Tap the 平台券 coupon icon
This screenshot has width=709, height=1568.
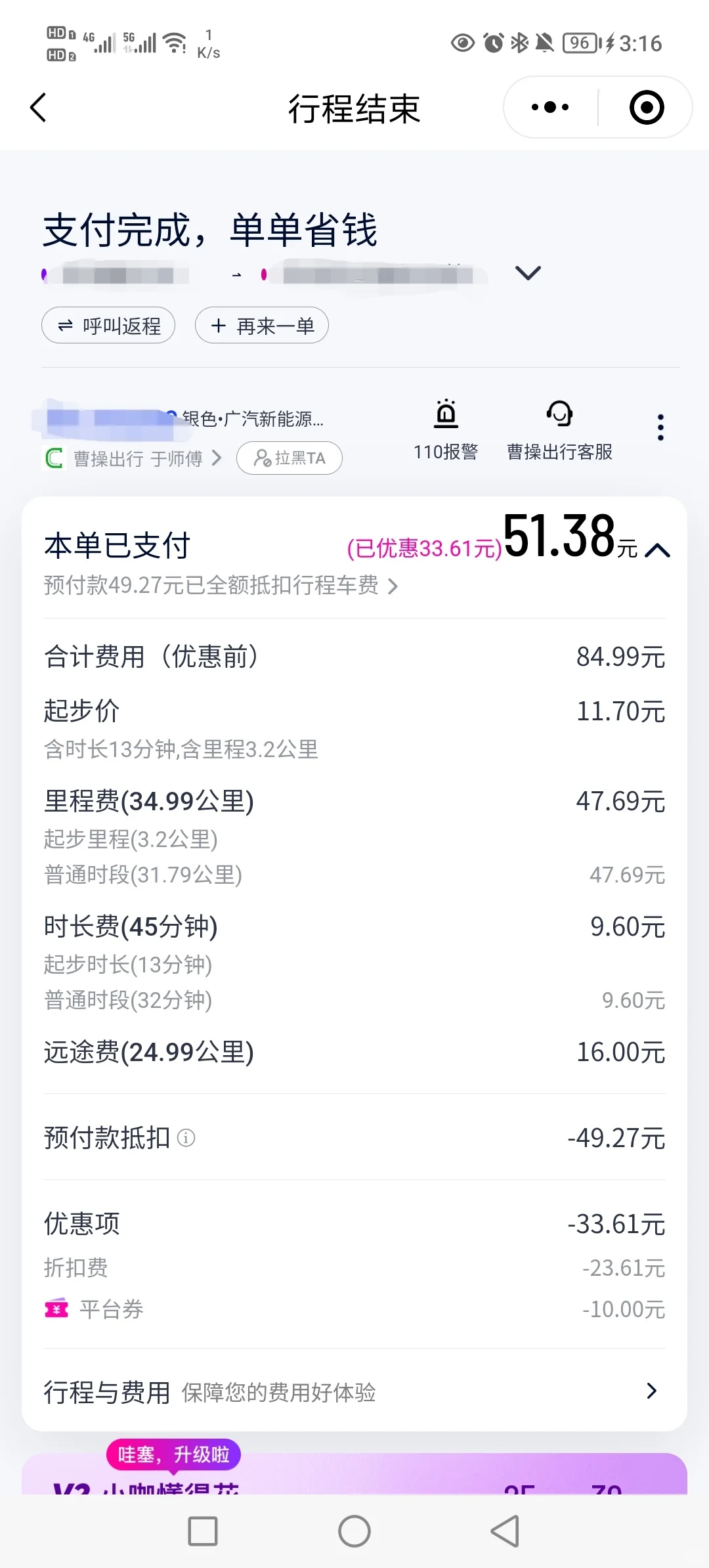click(56, 1309)
